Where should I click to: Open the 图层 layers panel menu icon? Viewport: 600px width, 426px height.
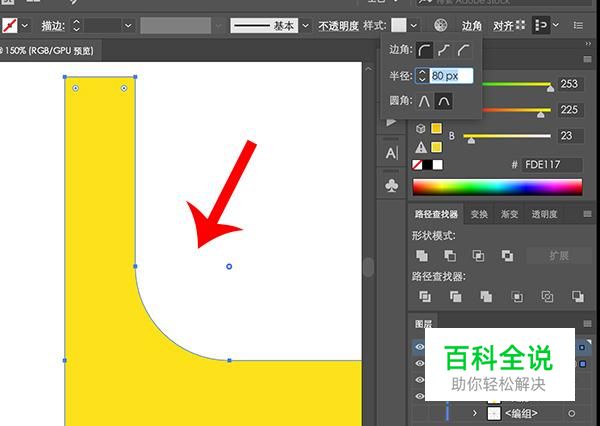coord(587,324)
